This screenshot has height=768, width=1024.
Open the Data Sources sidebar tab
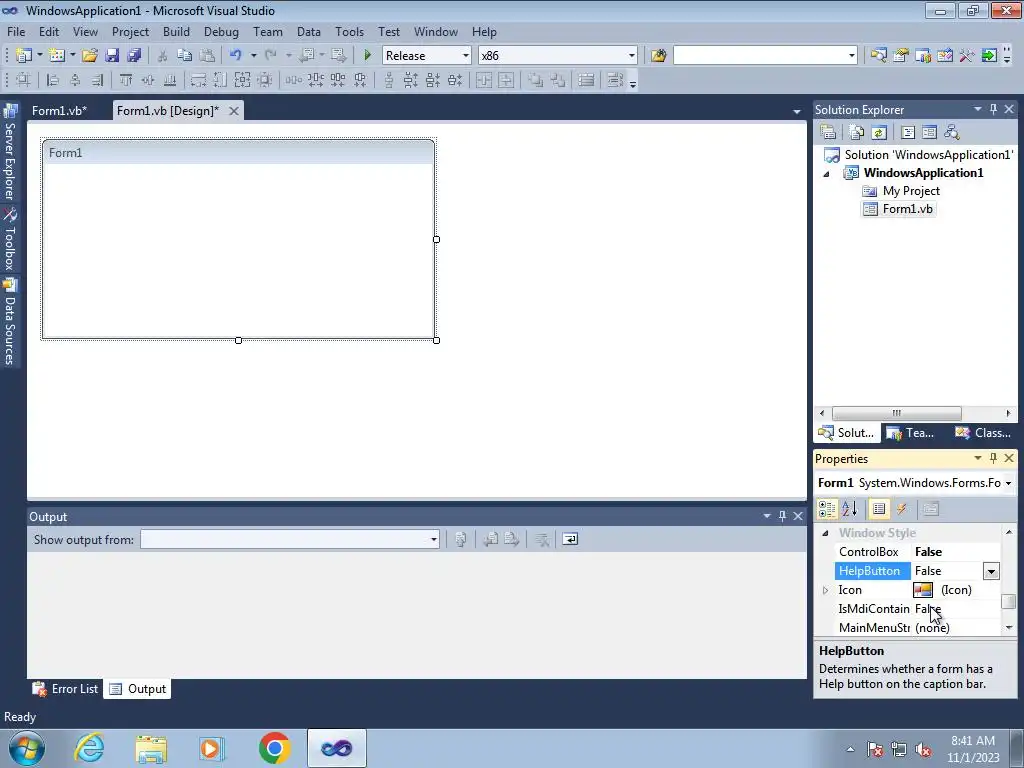click(10, 323)
